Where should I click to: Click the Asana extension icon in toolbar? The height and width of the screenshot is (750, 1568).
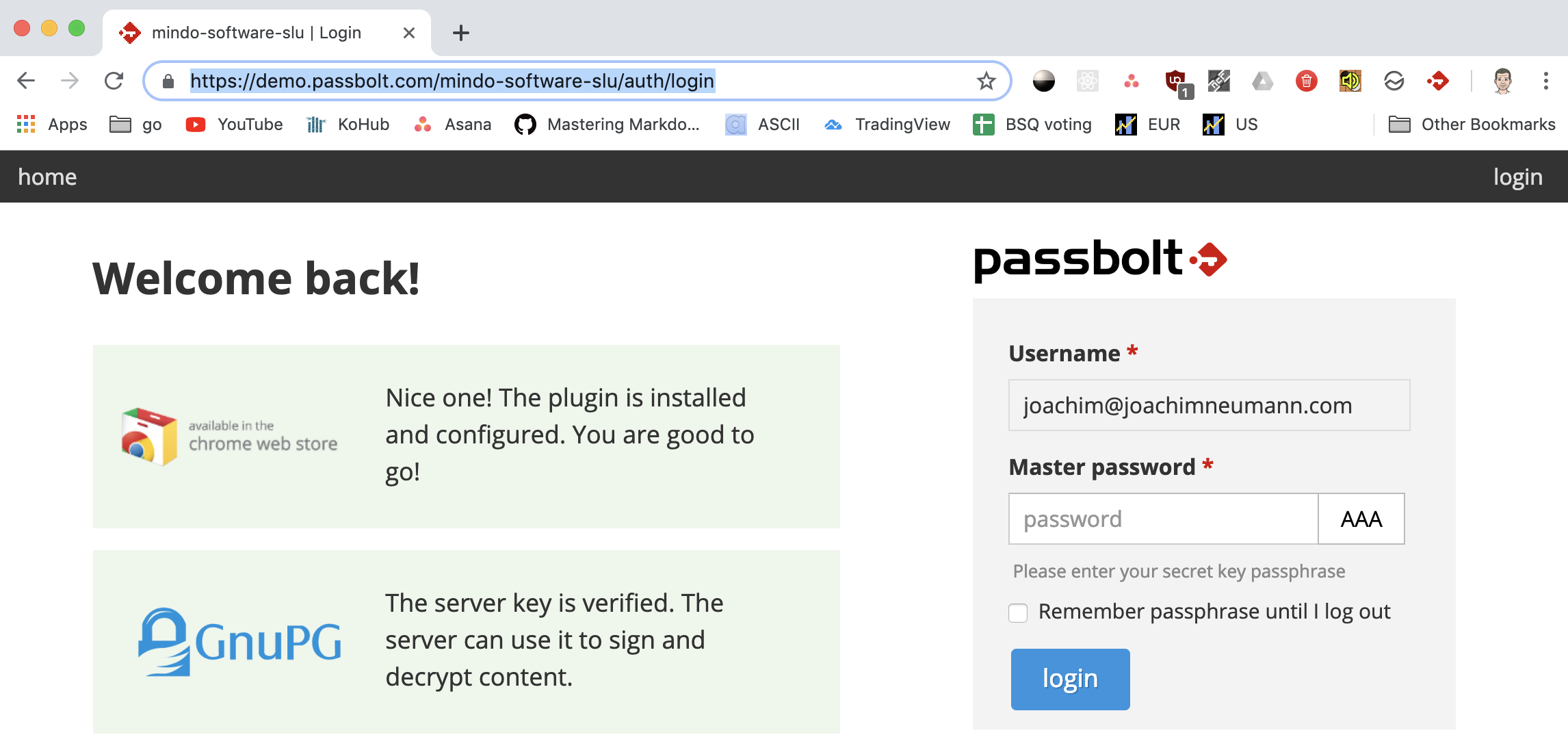[1132, 81]
